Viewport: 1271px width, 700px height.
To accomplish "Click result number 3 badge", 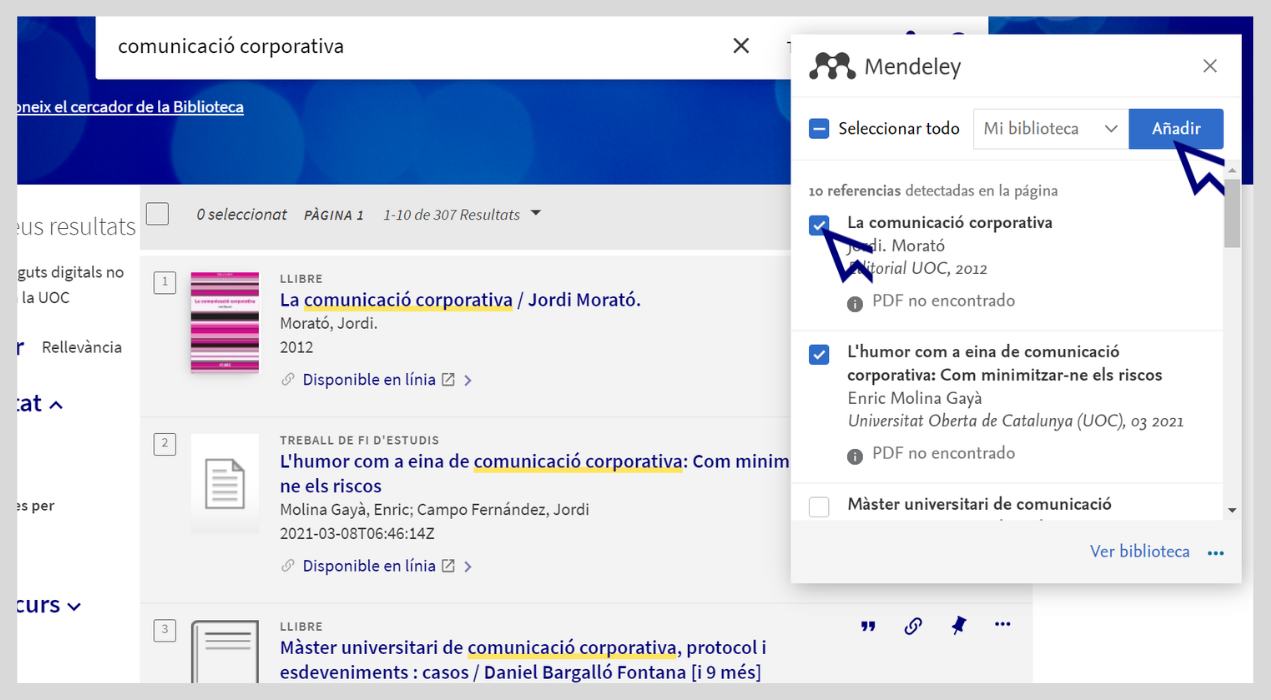I will click(x=165, y=630).
